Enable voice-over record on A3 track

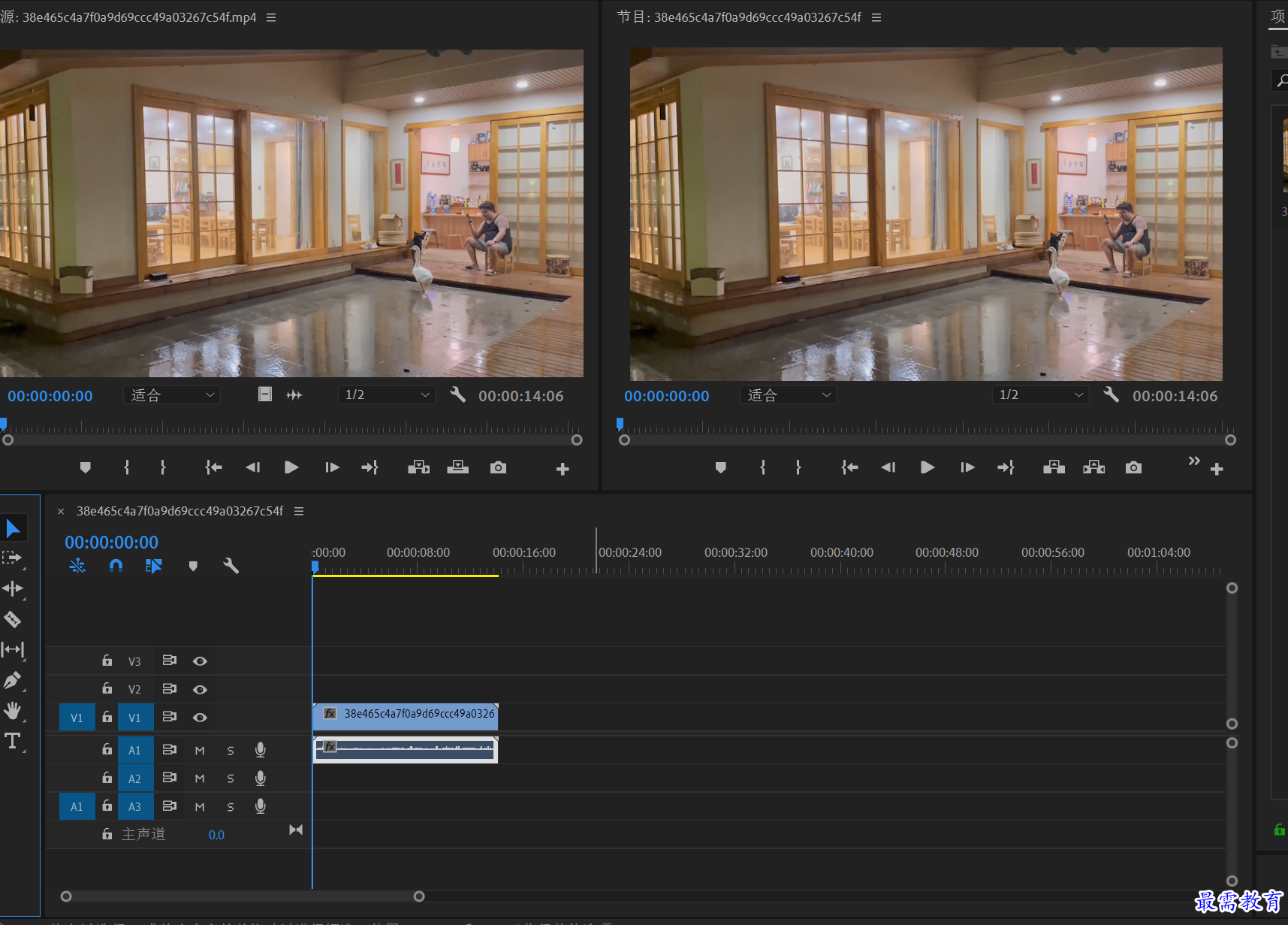[x=261, y=806]
